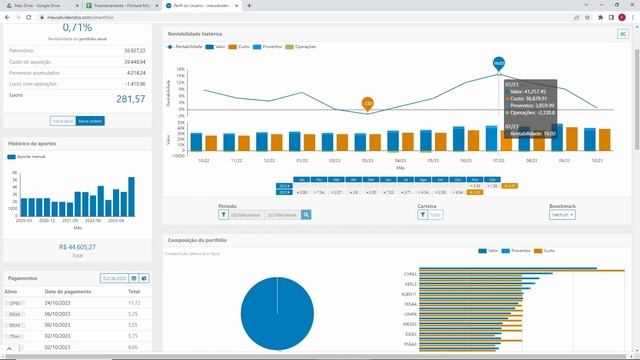Click the tallest bar in Histórico de aportes
Screen dimensions: 640x360
coord(131,197)
